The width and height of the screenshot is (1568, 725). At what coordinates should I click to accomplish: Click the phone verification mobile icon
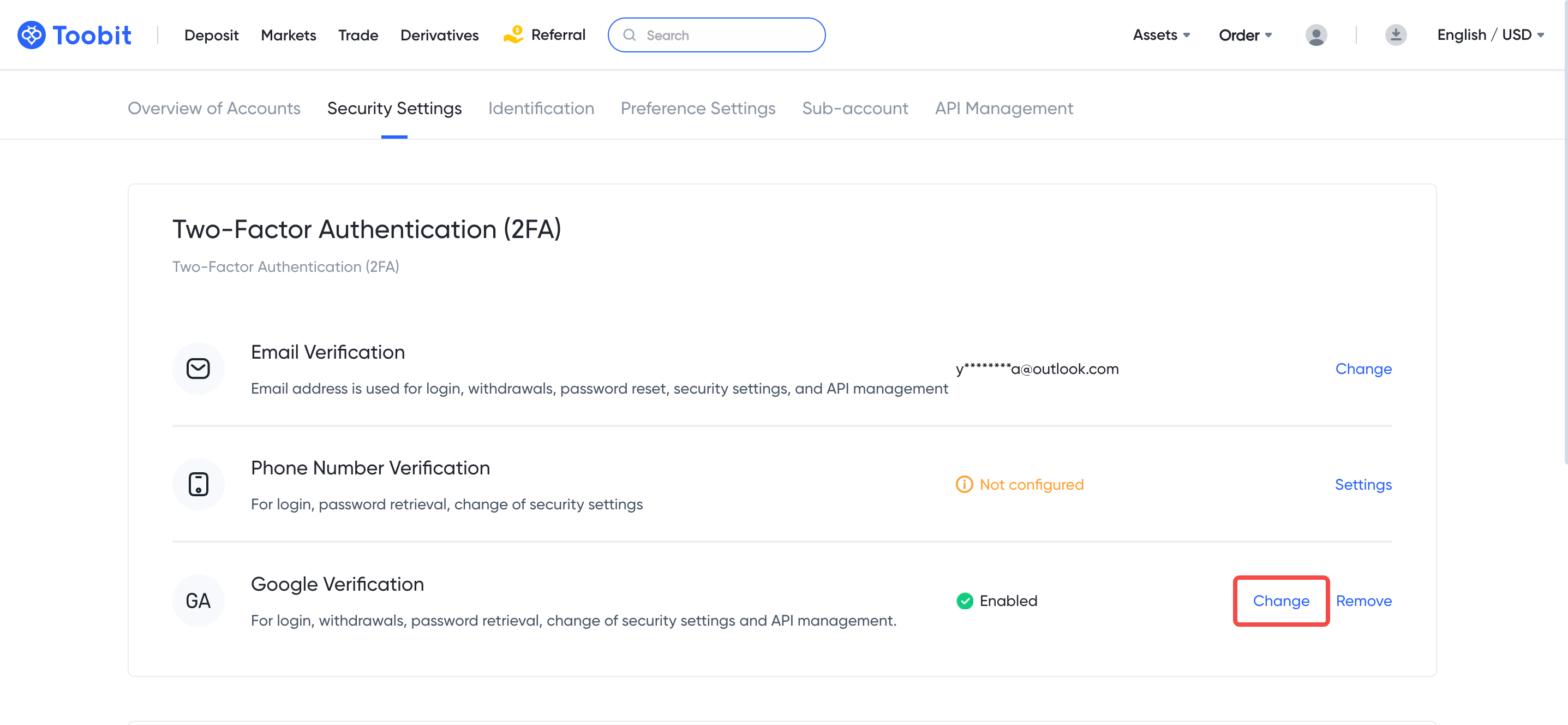pyautogui.click(x=198, y=484)
